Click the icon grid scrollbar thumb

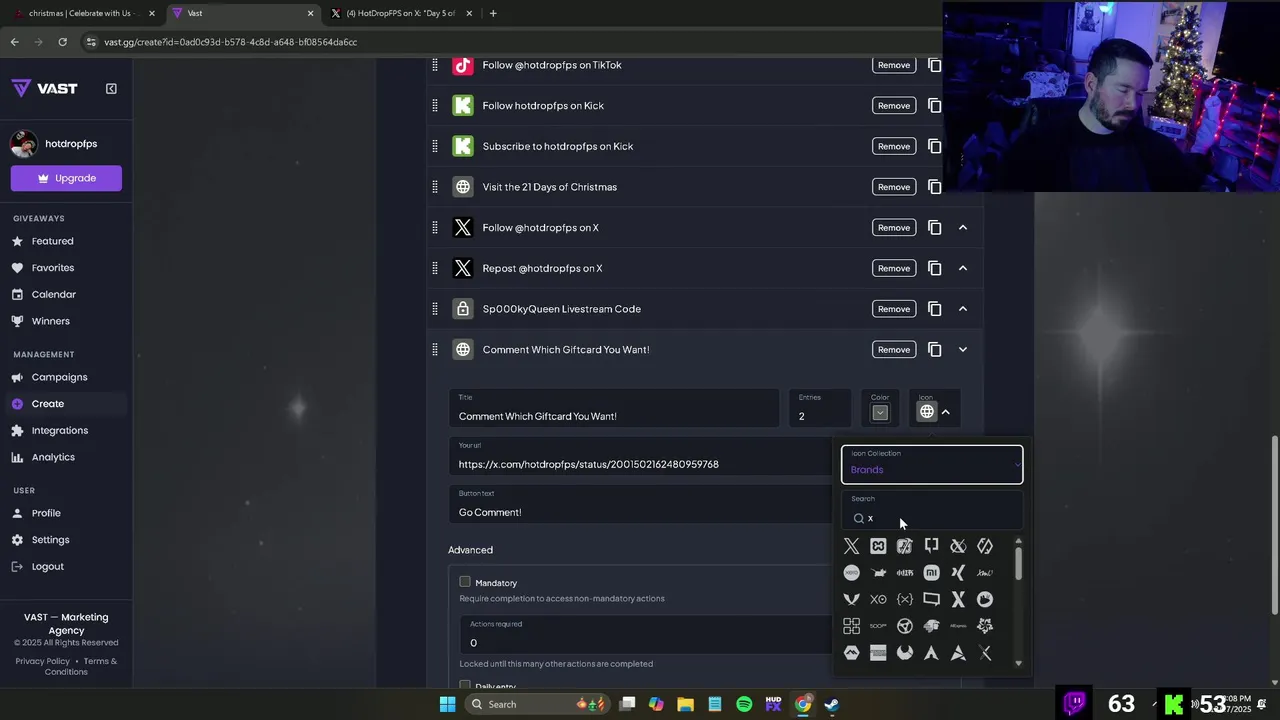pos(1019,562)
